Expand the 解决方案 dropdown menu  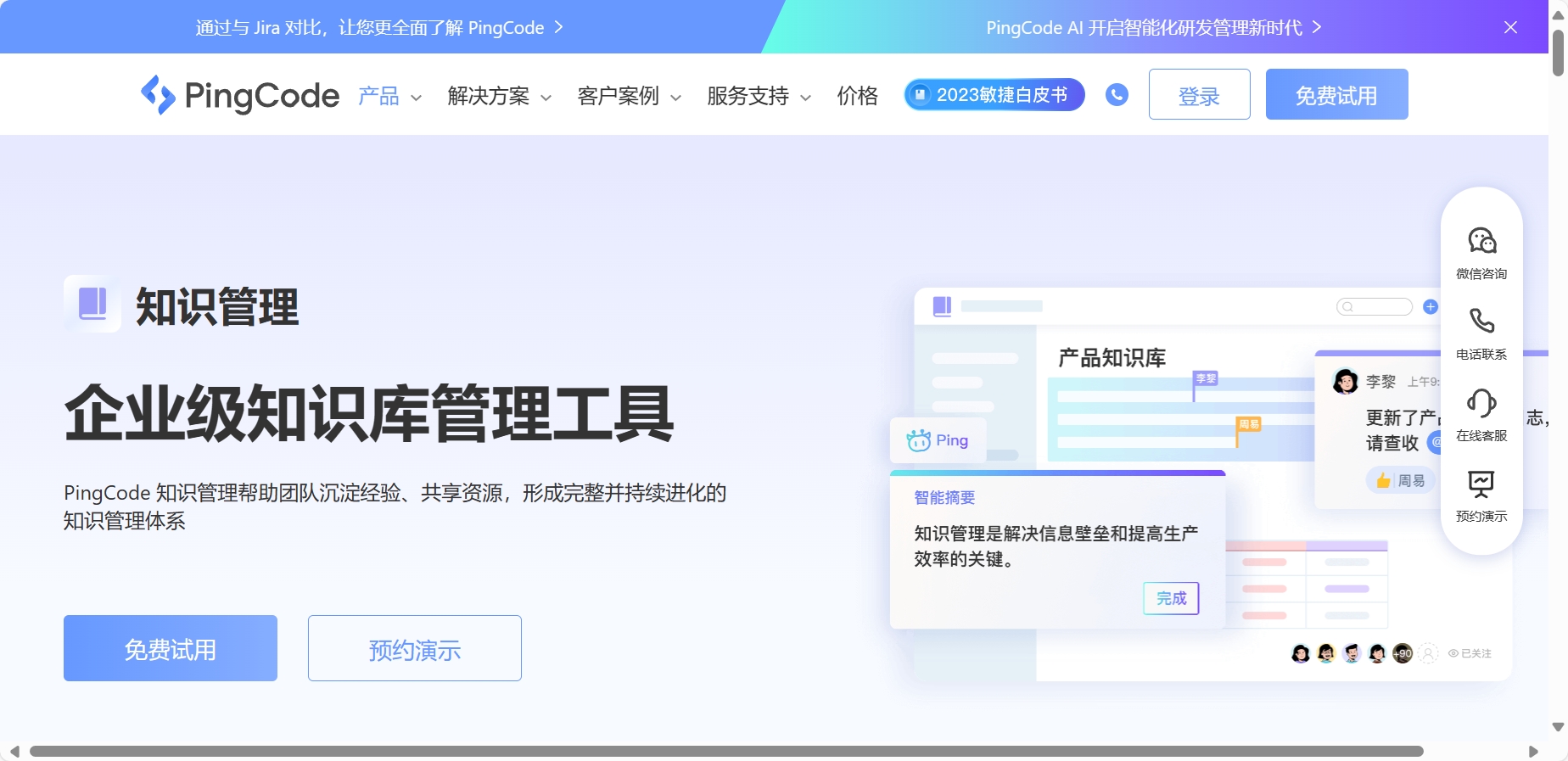(x=500, y=96)
